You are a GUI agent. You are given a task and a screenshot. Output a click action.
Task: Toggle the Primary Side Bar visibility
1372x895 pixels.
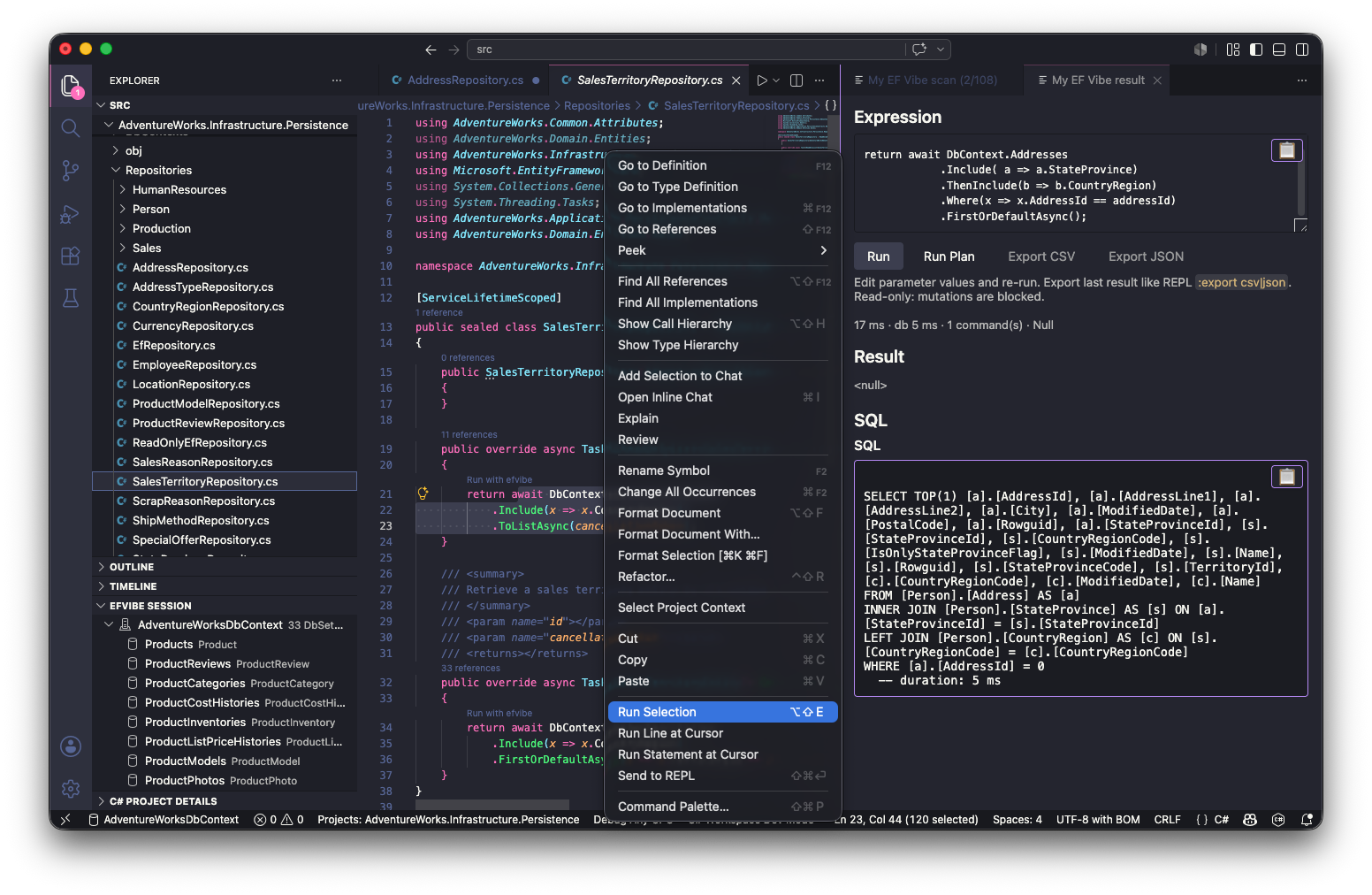point(1256,50)
